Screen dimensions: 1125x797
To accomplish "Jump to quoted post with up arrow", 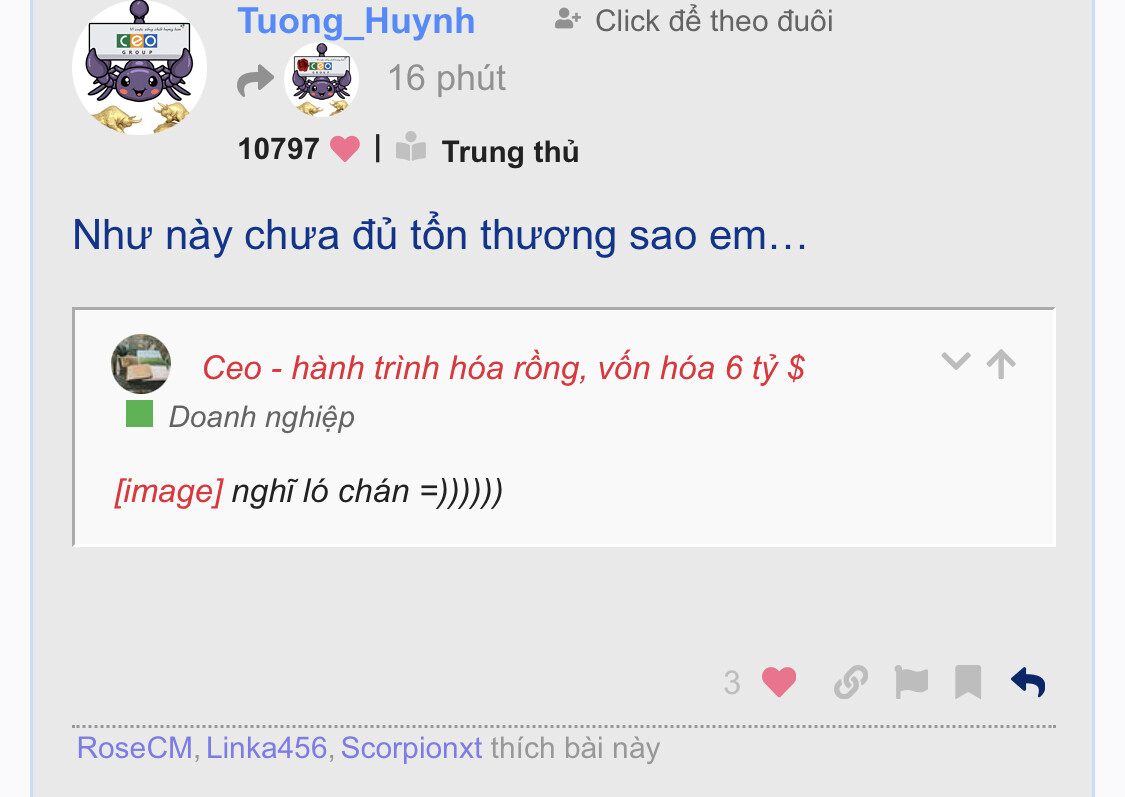I will click(x=1001, y=364).
